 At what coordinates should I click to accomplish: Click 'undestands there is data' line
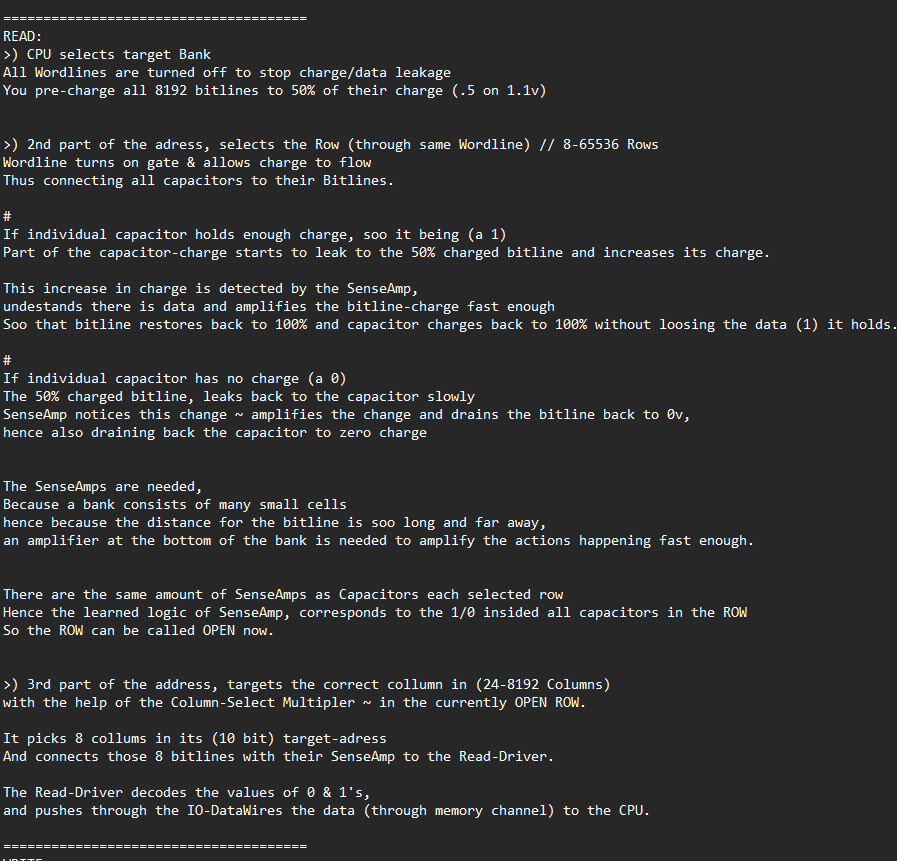click(x=279, y=307)
